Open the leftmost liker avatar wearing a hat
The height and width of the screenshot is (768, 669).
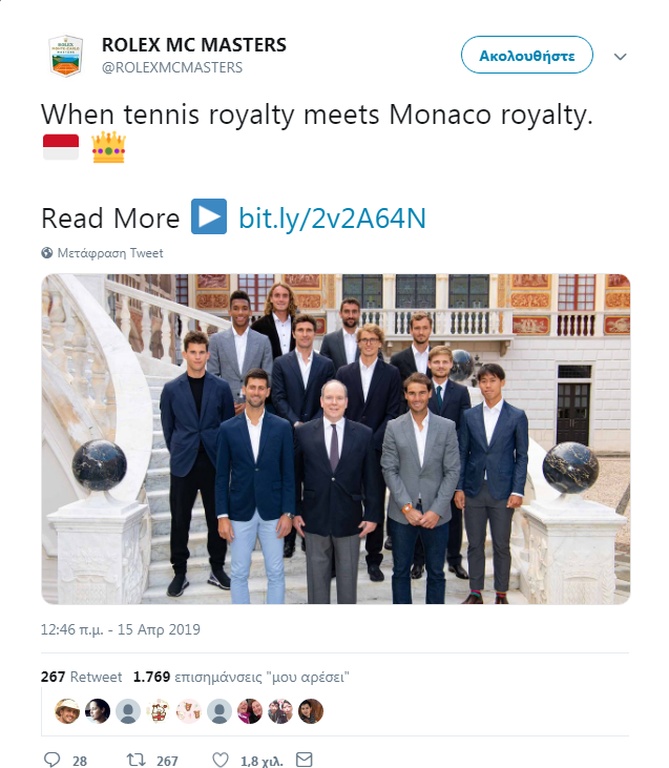[x=67, y=711]
